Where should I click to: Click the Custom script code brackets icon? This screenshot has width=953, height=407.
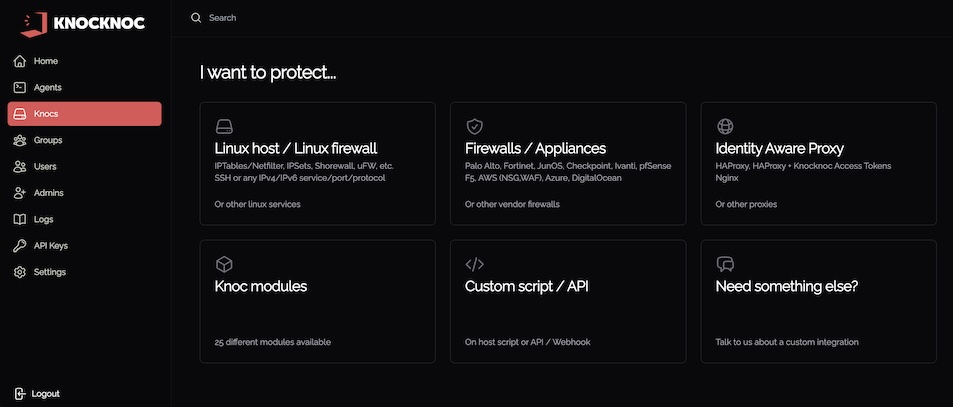tap(475, 264)
